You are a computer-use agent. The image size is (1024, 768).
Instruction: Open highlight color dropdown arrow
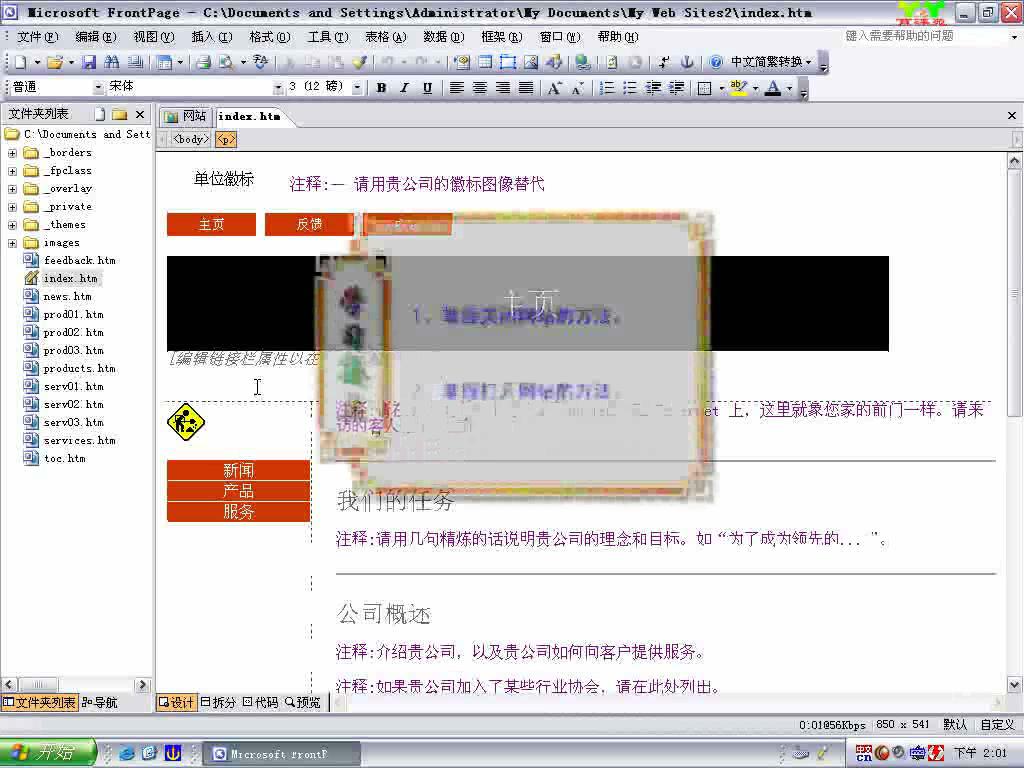click(756, 88)
